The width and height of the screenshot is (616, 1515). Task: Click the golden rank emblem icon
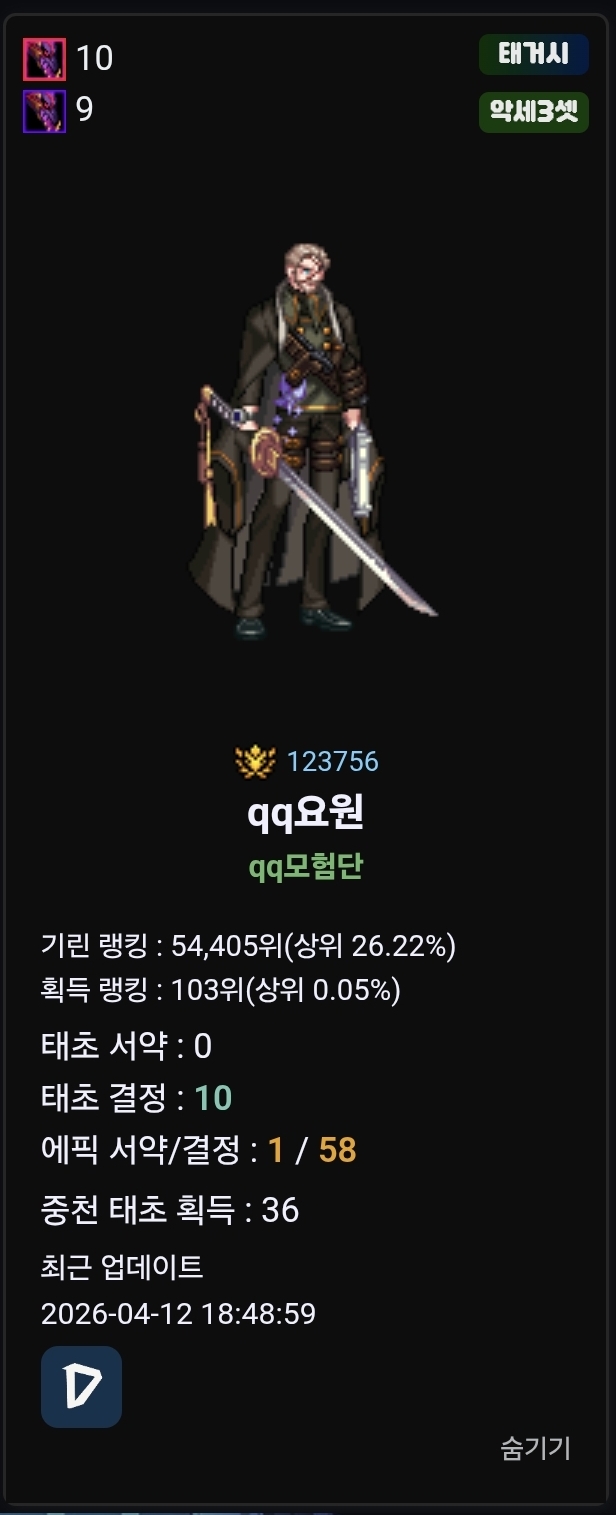click(256, 762)
